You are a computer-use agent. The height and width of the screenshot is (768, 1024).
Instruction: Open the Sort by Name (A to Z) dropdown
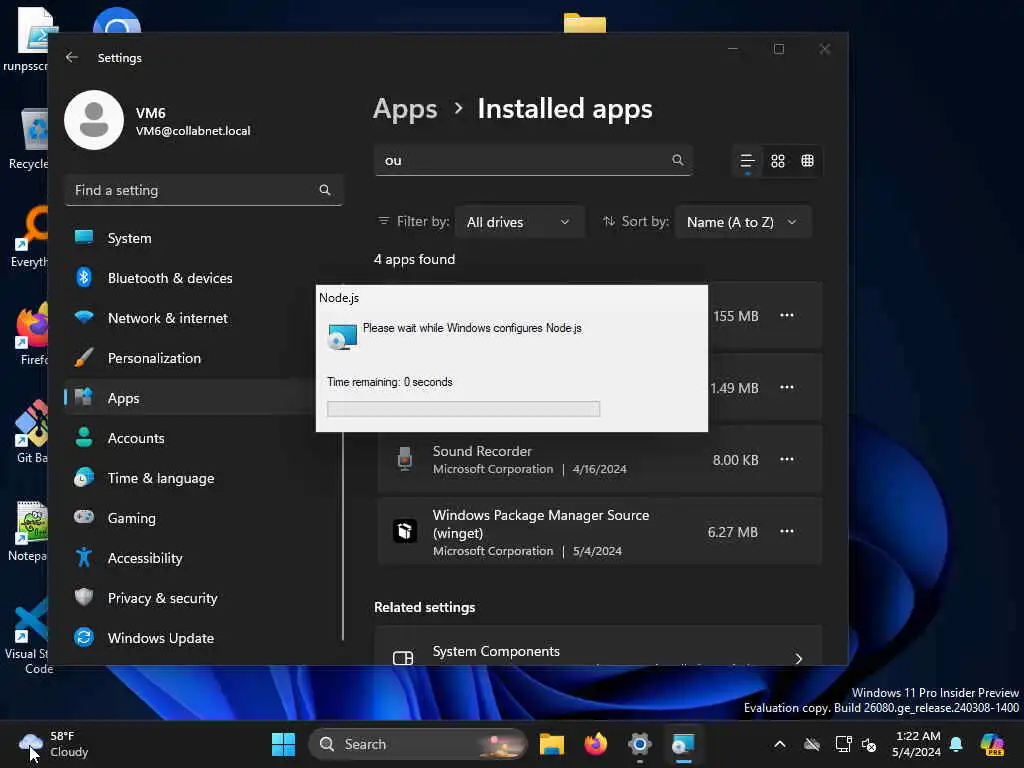[743, 222]
